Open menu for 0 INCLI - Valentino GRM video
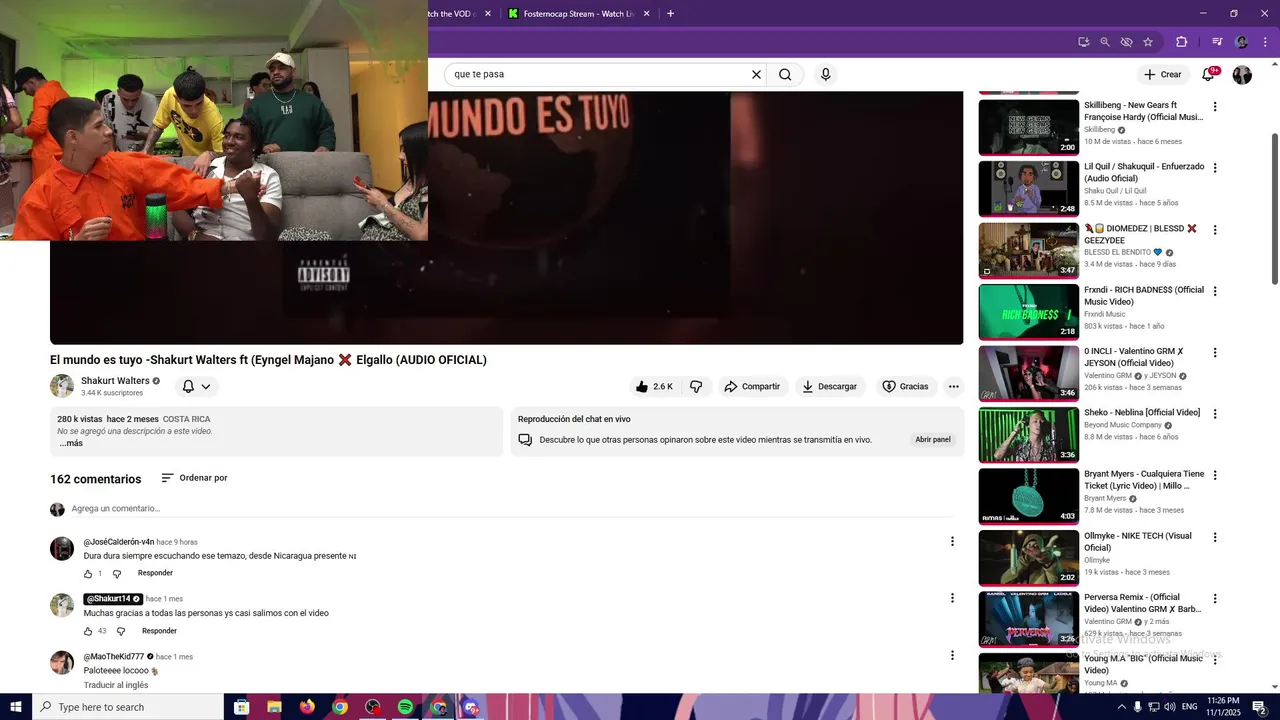The height and width of the screenshot is (720, 1280). coord(1215,353)
